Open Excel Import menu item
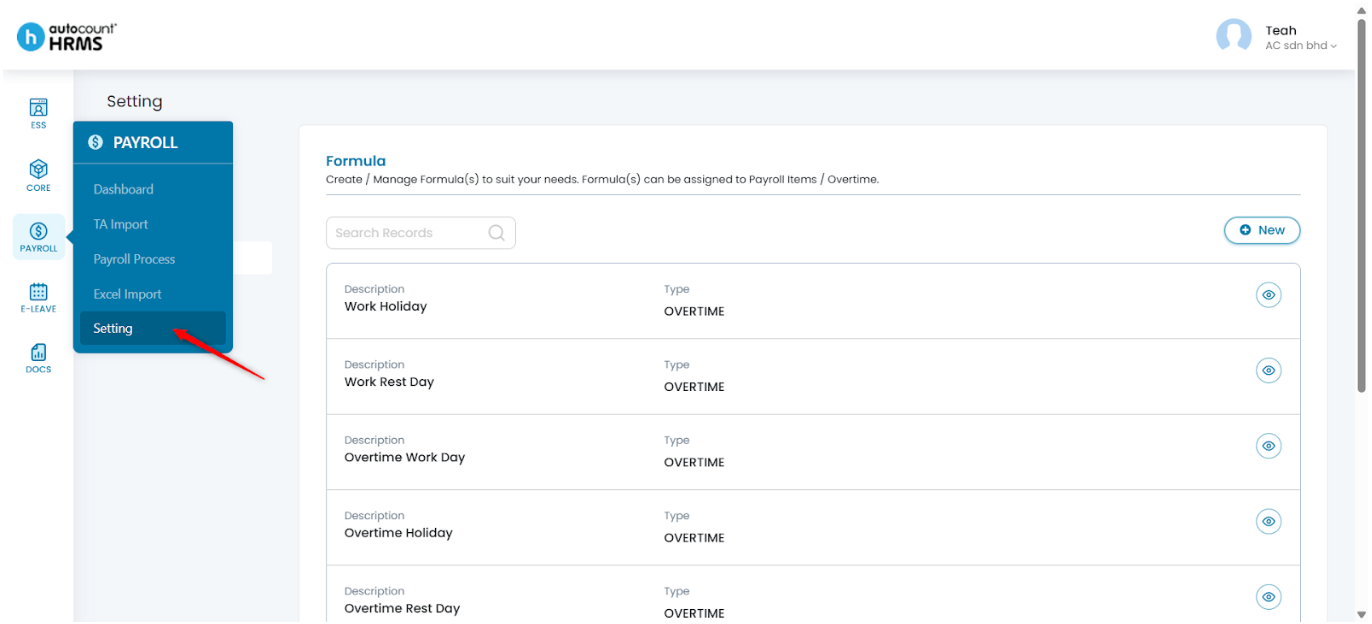The height and width of the screenshot is (624, 1372). point(127,294)
